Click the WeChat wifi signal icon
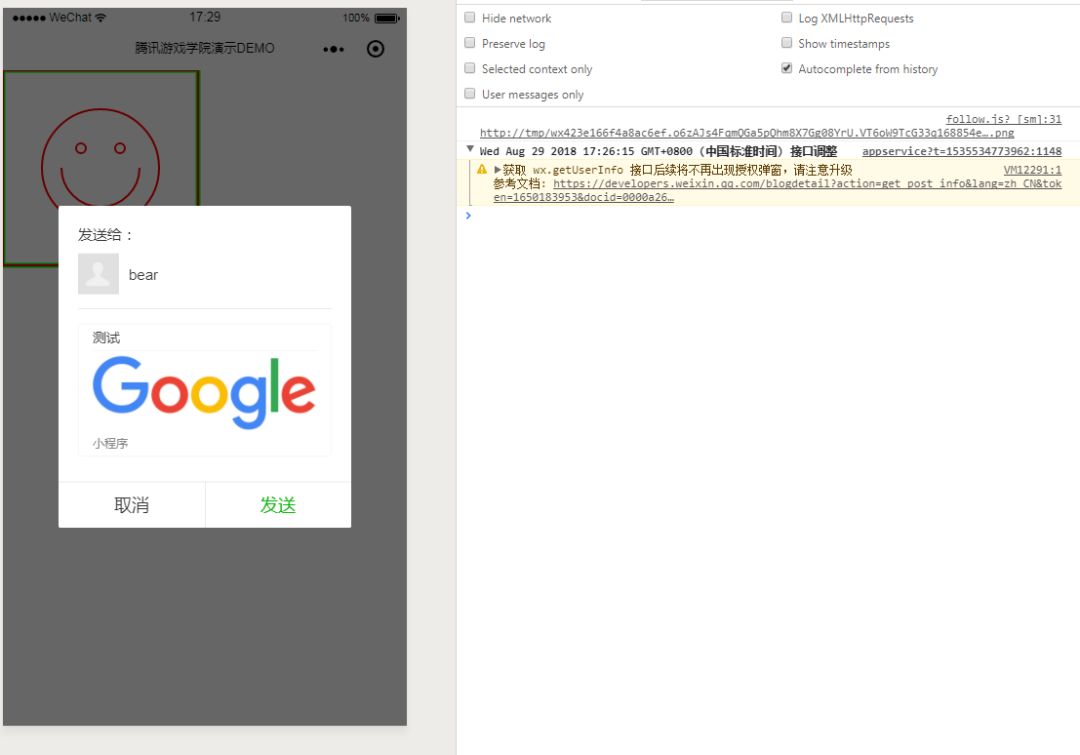Screen dimensions: 1080x755 tap(101, 17)
